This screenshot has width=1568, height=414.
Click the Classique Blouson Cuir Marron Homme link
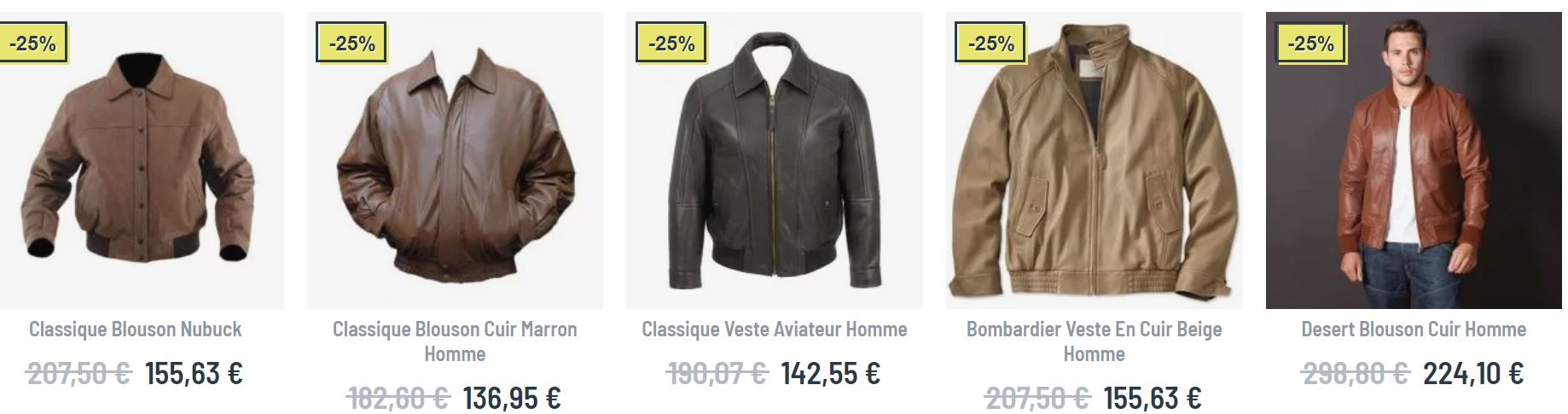455,341
